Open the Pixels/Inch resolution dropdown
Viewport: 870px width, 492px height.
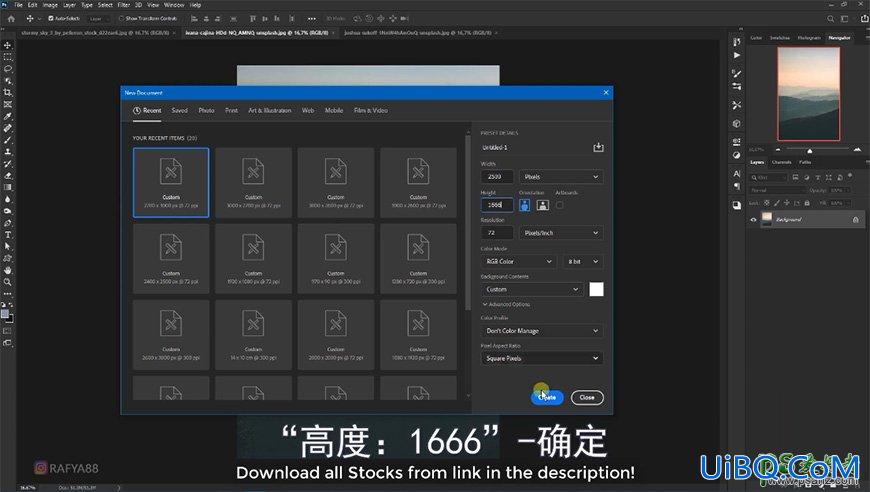tap(561, 233)
